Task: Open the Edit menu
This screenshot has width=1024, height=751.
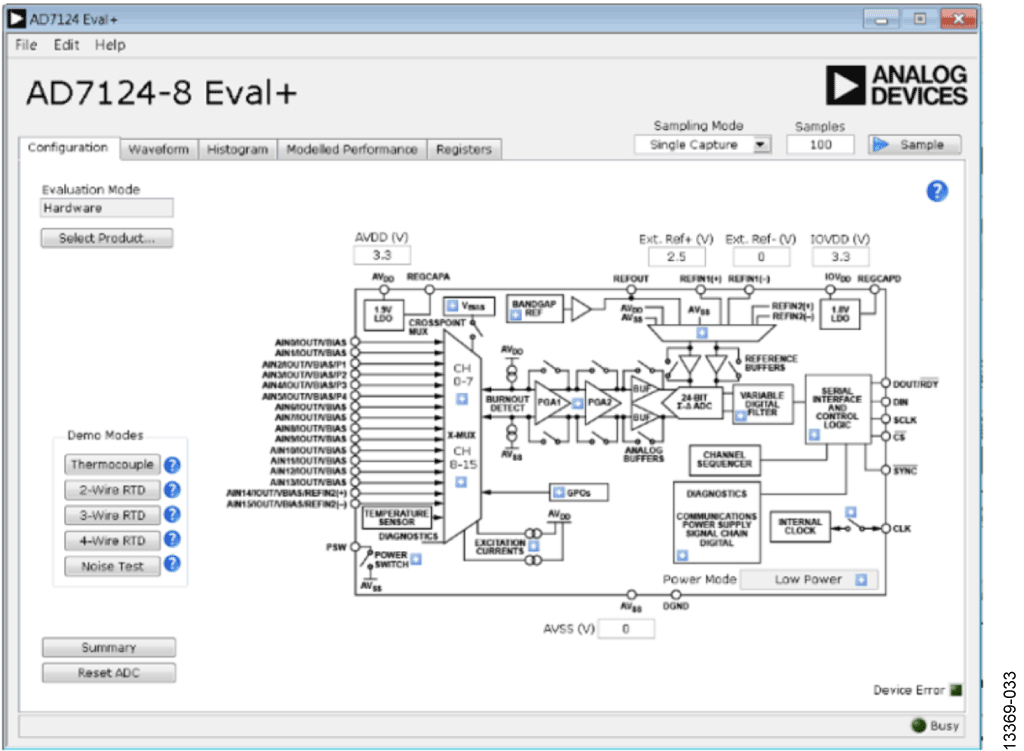Action: click(66, 45)
